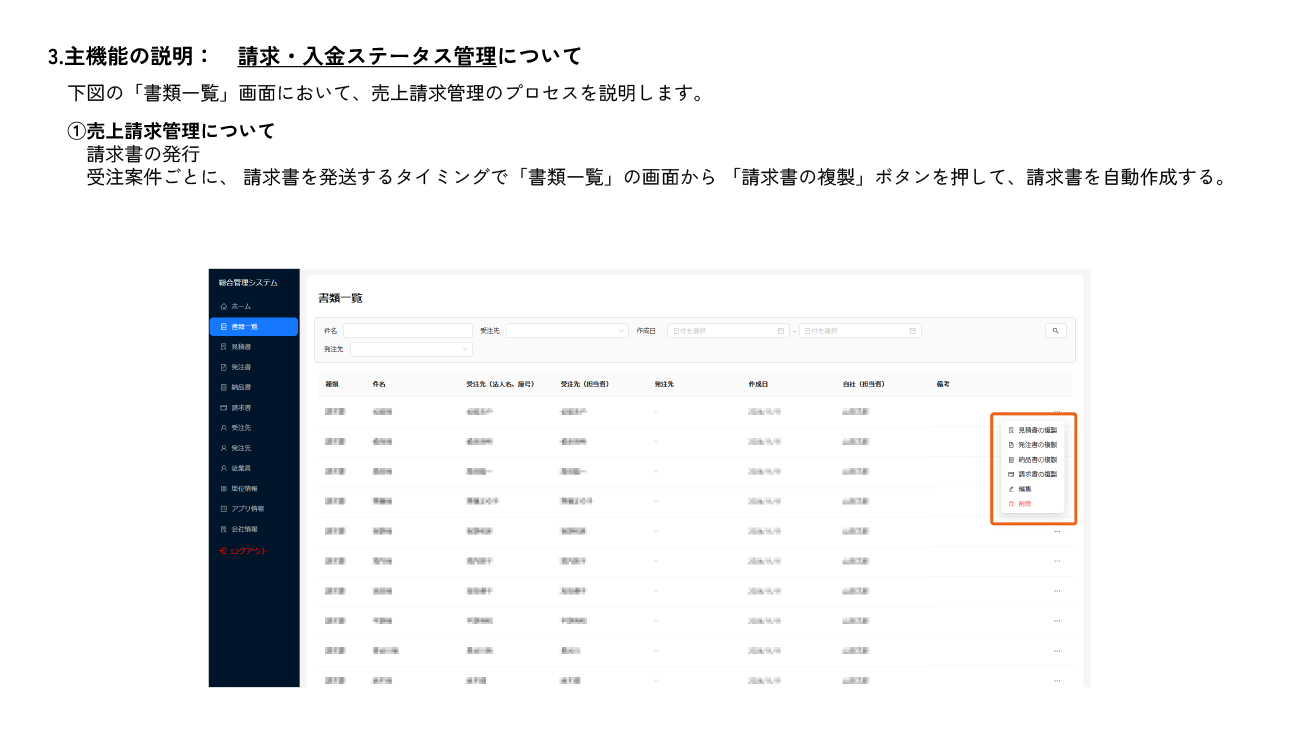Click the 自社(担当者) column header
1300x731 pixels.
(864, 384)
